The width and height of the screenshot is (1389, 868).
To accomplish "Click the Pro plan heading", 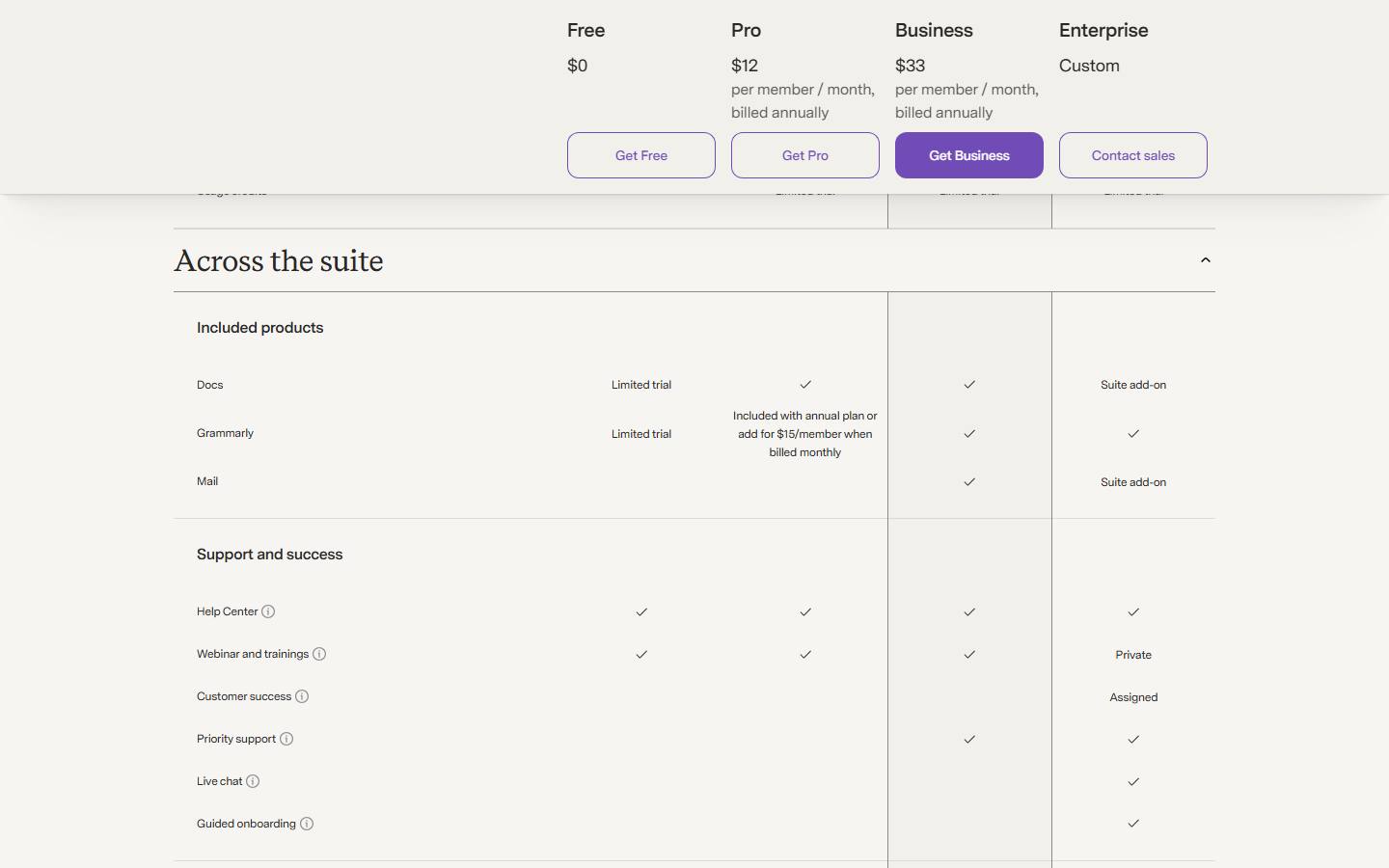I will coord(746,30).
